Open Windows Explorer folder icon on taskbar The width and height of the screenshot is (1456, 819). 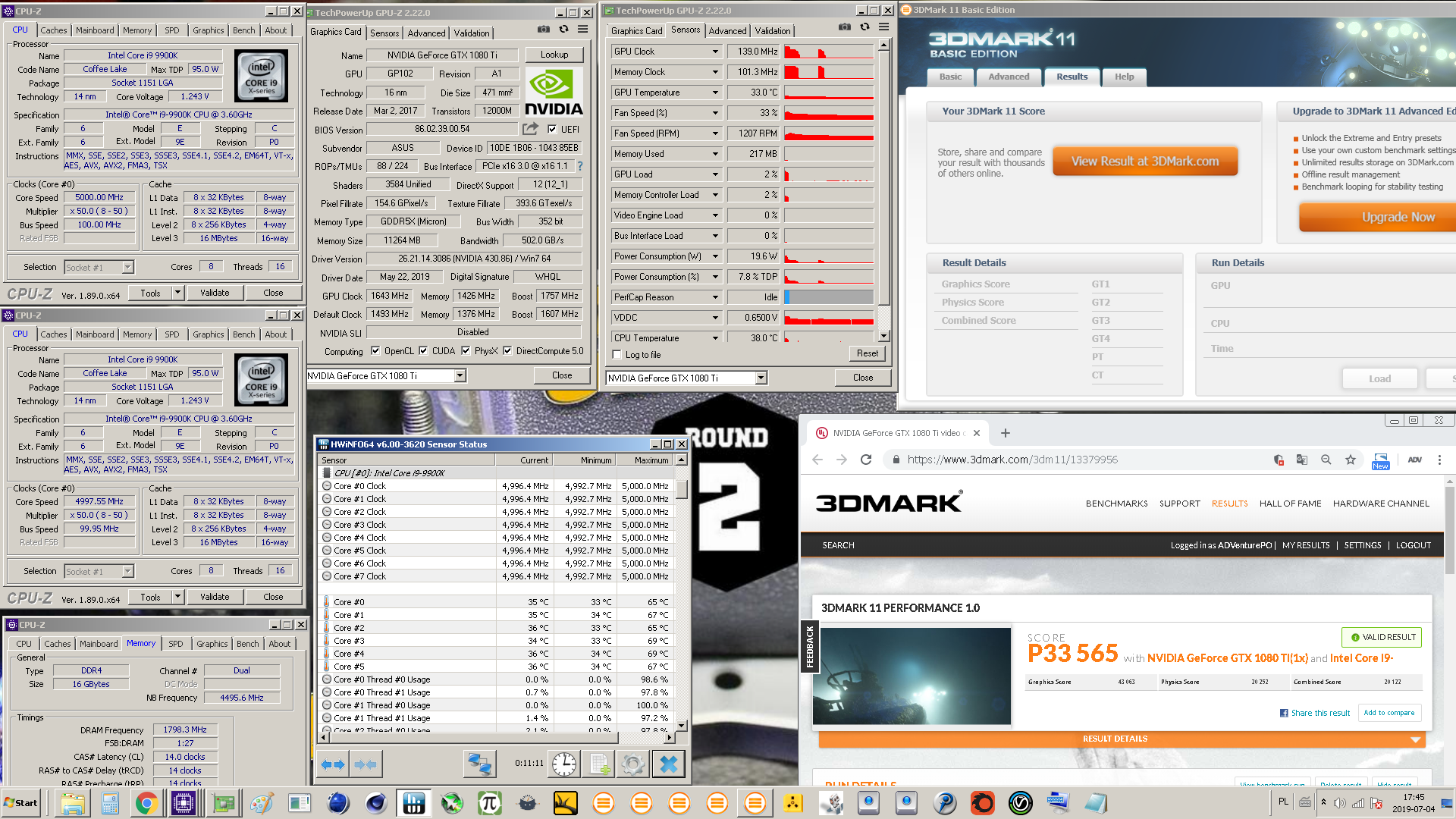point(72,803)
